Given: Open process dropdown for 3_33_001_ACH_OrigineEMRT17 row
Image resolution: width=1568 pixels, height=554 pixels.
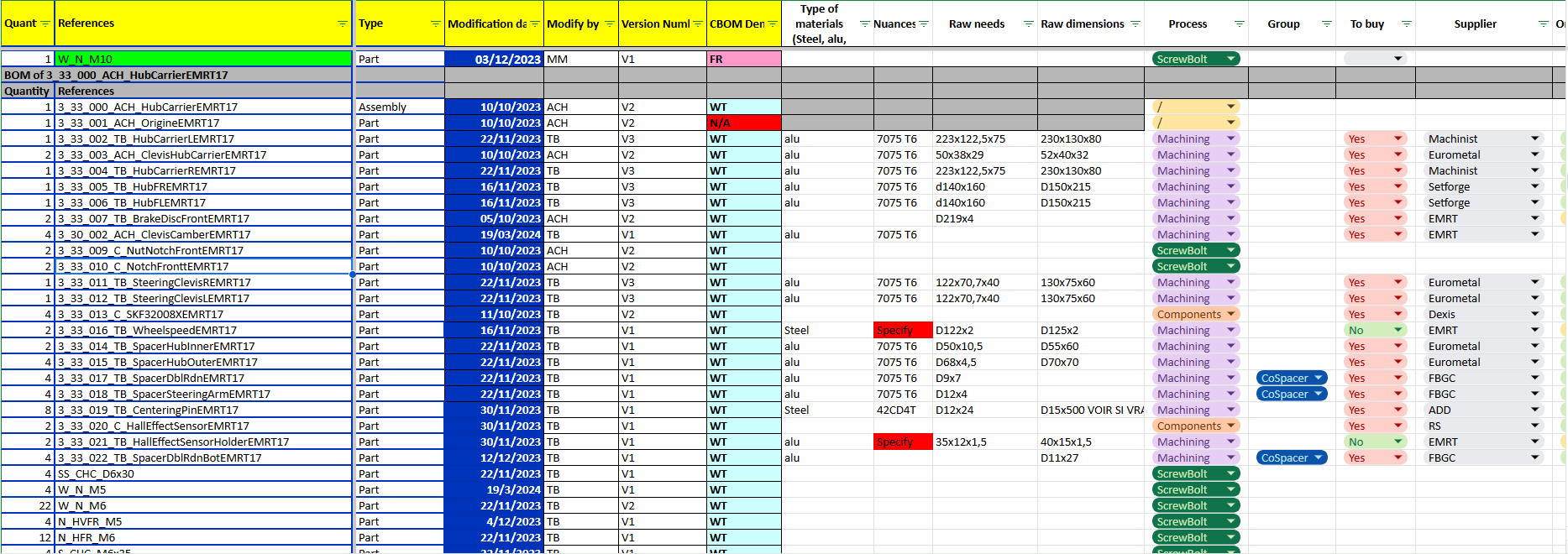Looking at the screenshot, I should [x=1230, y=123].
